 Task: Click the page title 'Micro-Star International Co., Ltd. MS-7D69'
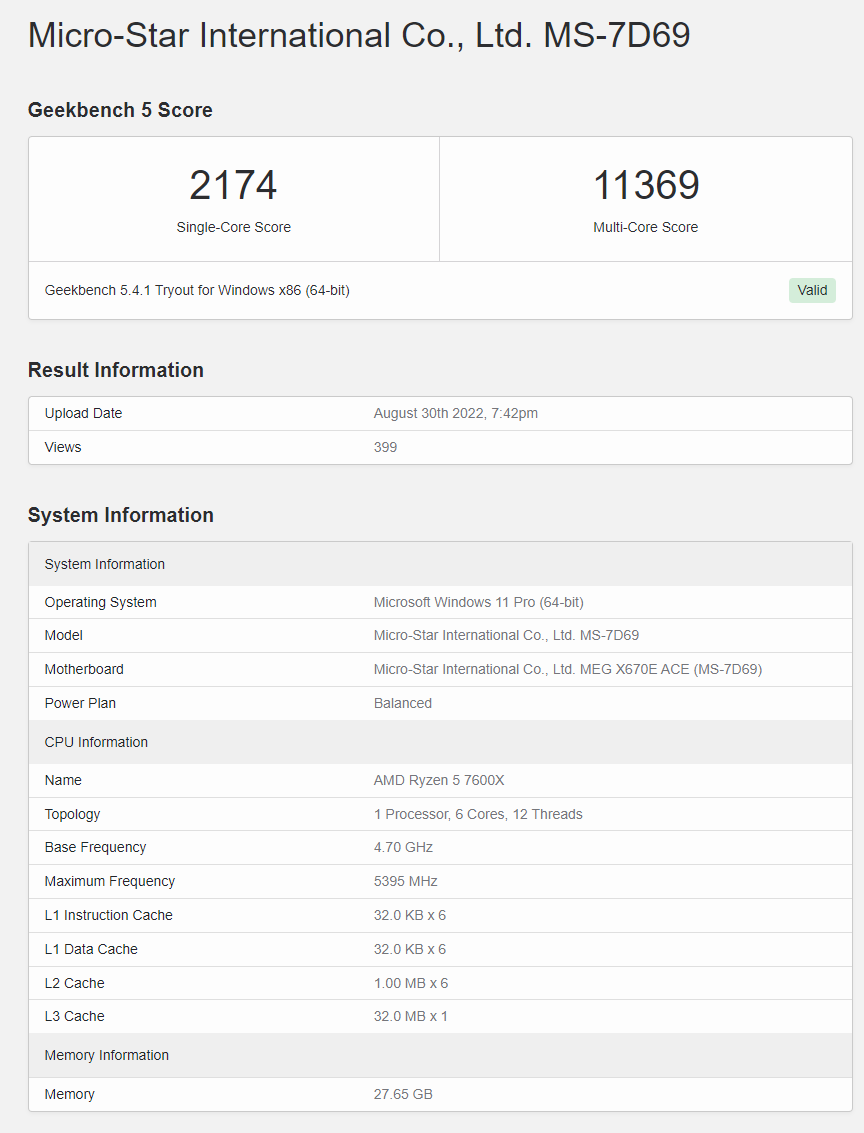pyautogui.click(x=359, y=35)
